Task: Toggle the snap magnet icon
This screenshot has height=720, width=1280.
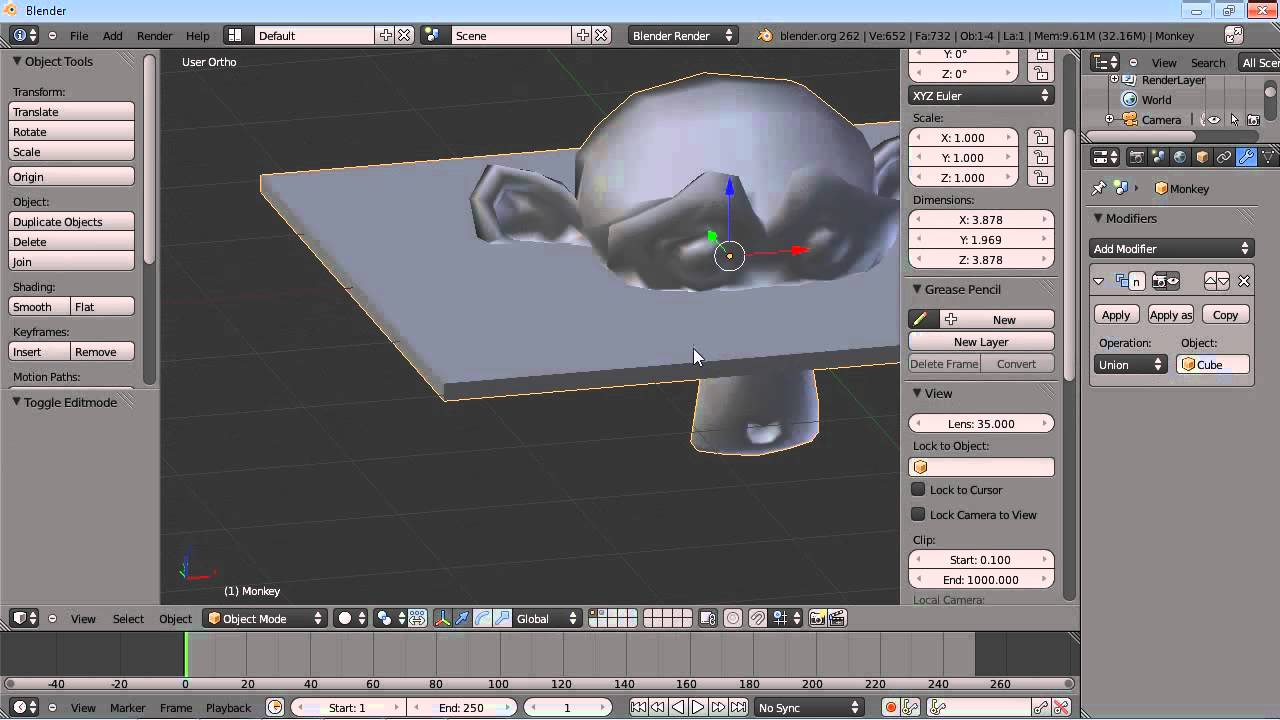Action: [757, 618]
